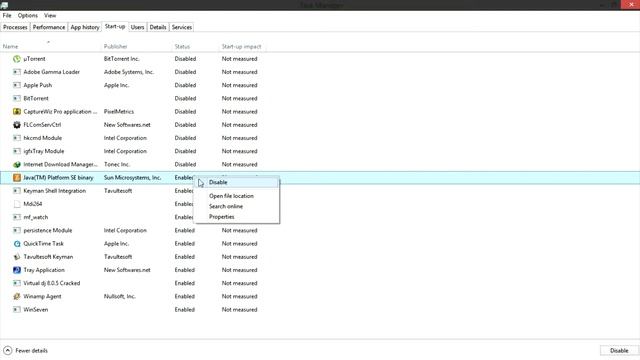Click the Disabled status of FLComServCtrl
The width and height of the screenshot is (640, 360).
[x=185, y=125]
